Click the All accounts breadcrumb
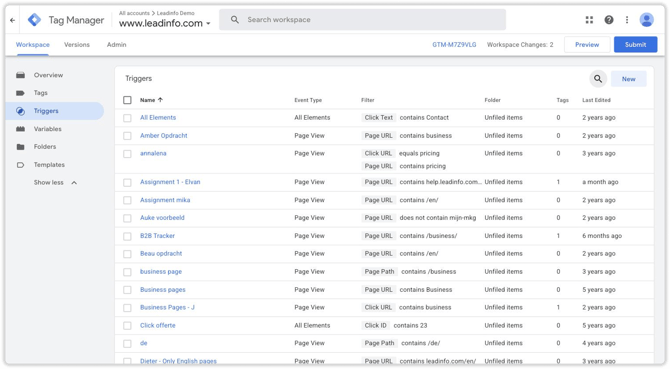Image resolution: width=670 pixels, height=369 pixels. point(134,13)
